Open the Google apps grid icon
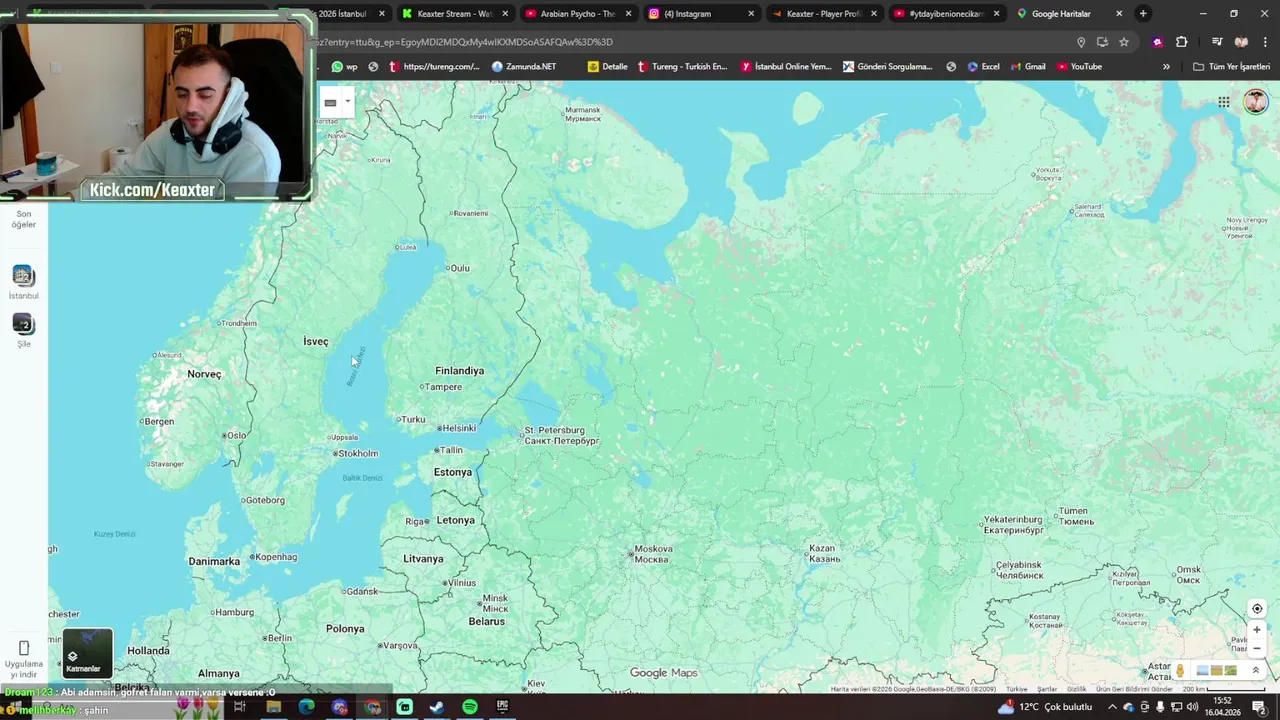The width and height of the screenshot is (1280, 720). pyautogui.click(x=1223, y=102)
